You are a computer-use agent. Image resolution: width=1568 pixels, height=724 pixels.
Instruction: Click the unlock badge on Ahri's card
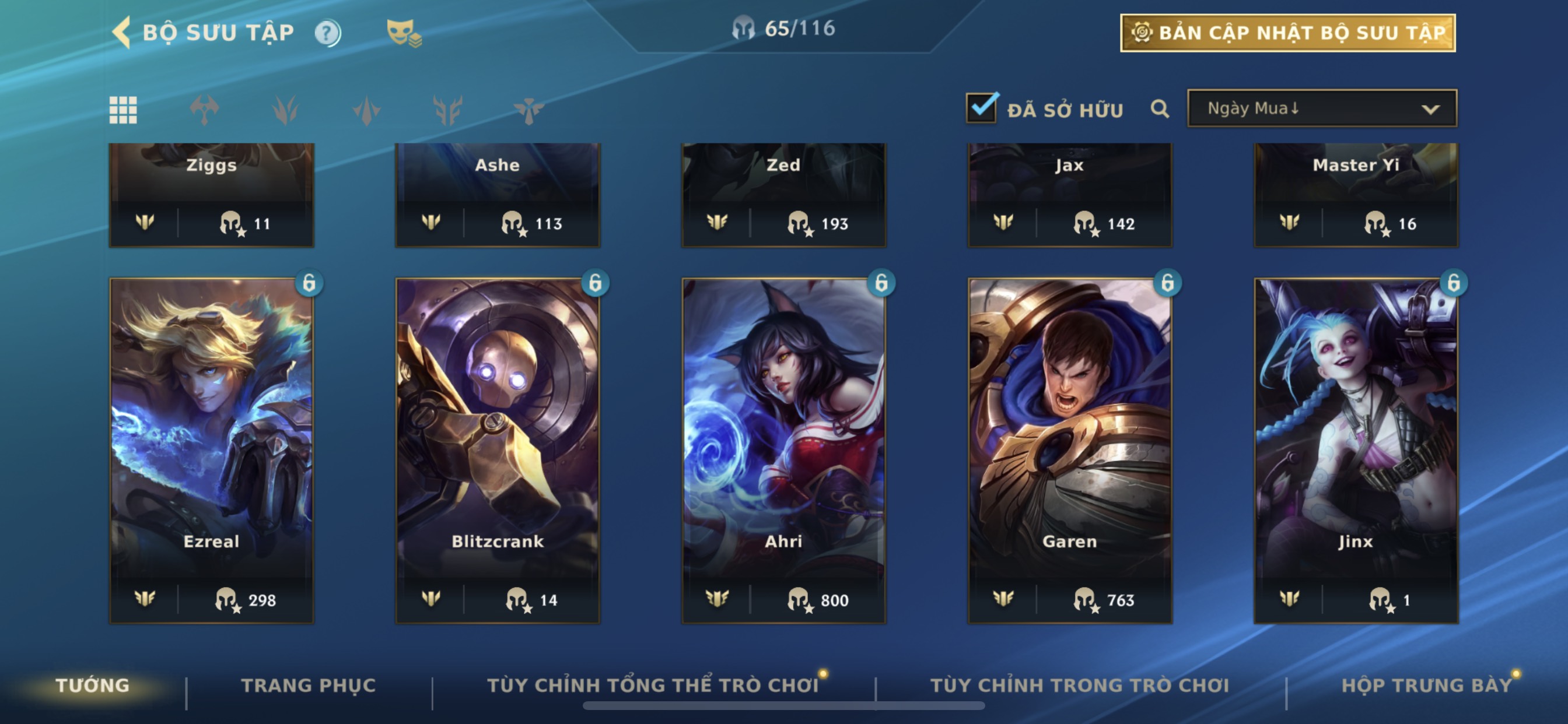(x=881, y=283)
